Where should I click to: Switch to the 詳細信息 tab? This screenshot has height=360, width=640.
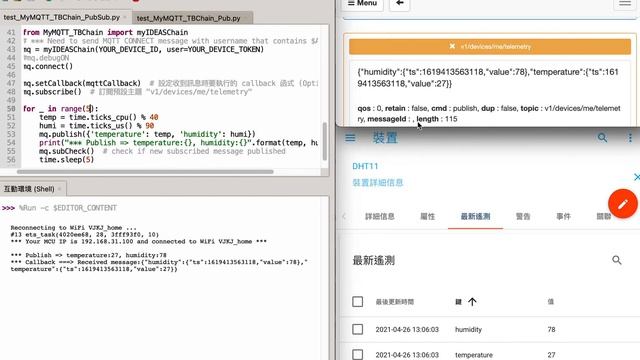[380, 216]
